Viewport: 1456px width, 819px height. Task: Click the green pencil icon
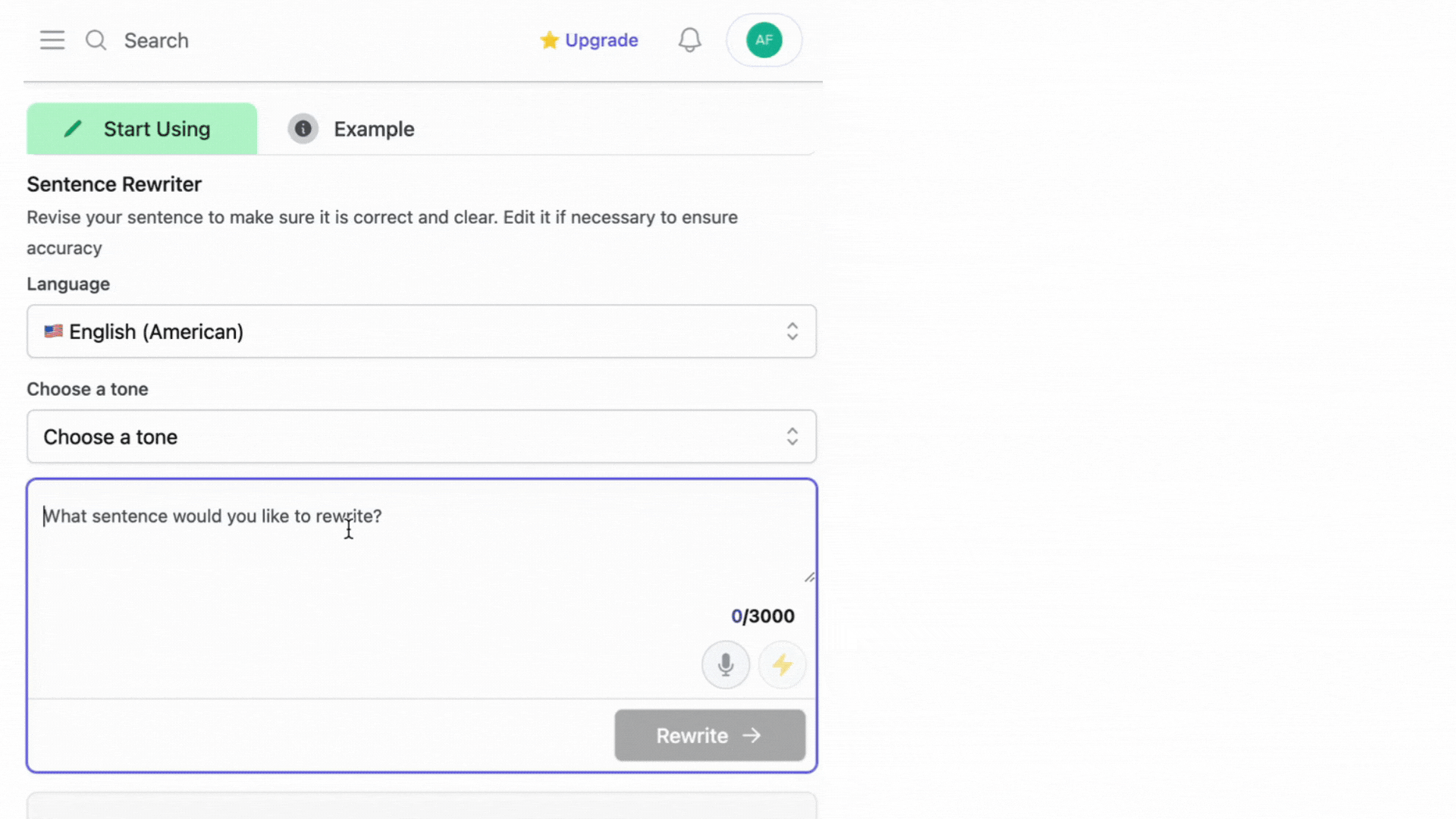click(x=73, y=129)
